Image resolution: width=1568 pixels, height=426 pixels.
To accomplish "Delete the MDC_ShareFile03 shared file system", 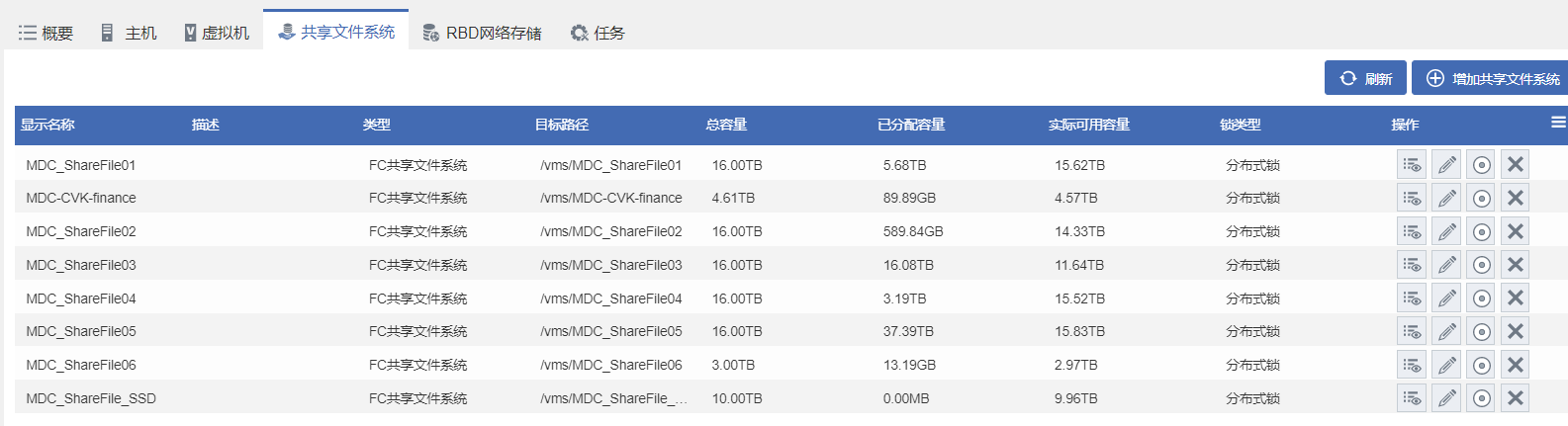I will pos(1515,265).
